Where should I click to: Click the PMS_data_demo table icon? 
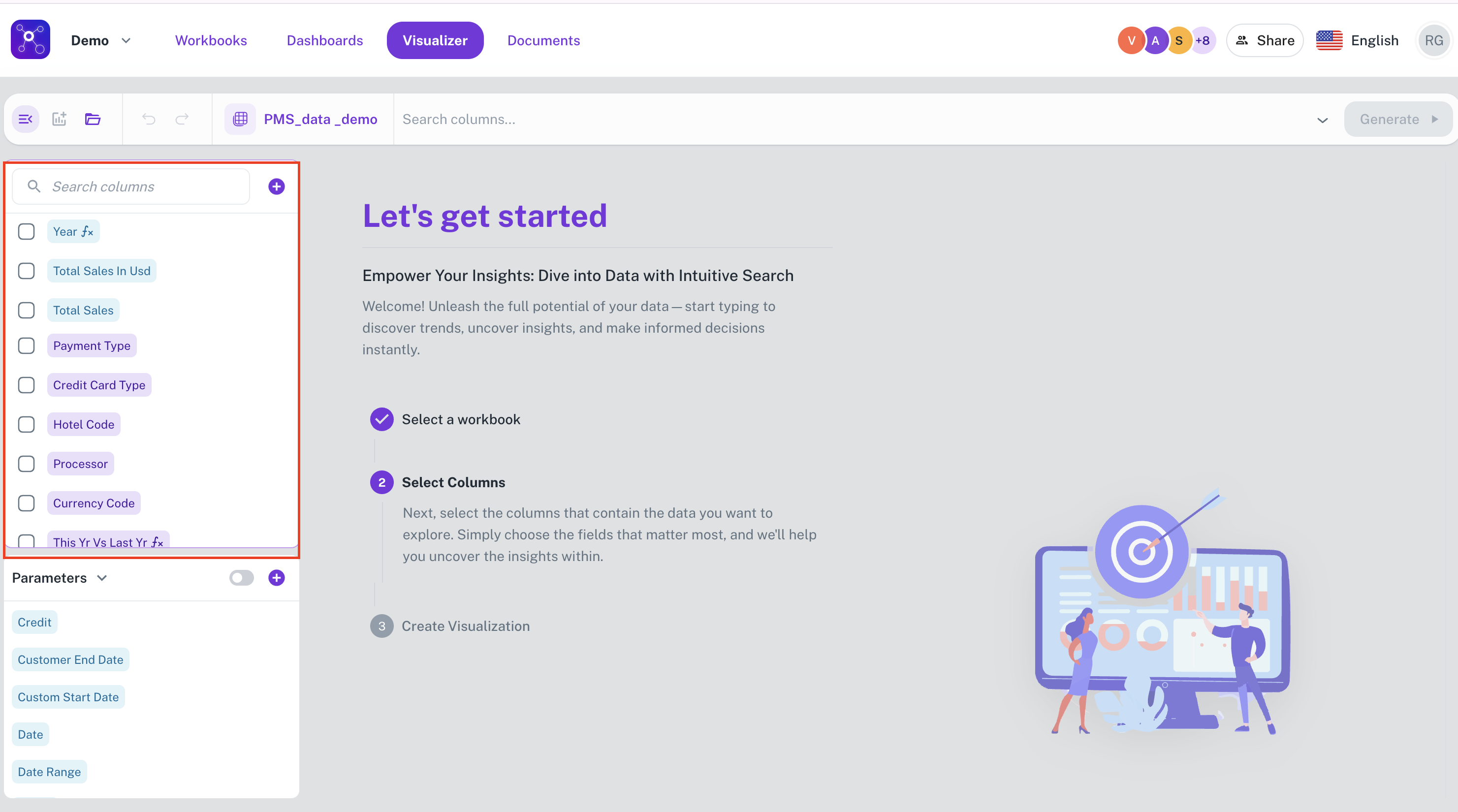pyautogui.click(x=240, y=120)
